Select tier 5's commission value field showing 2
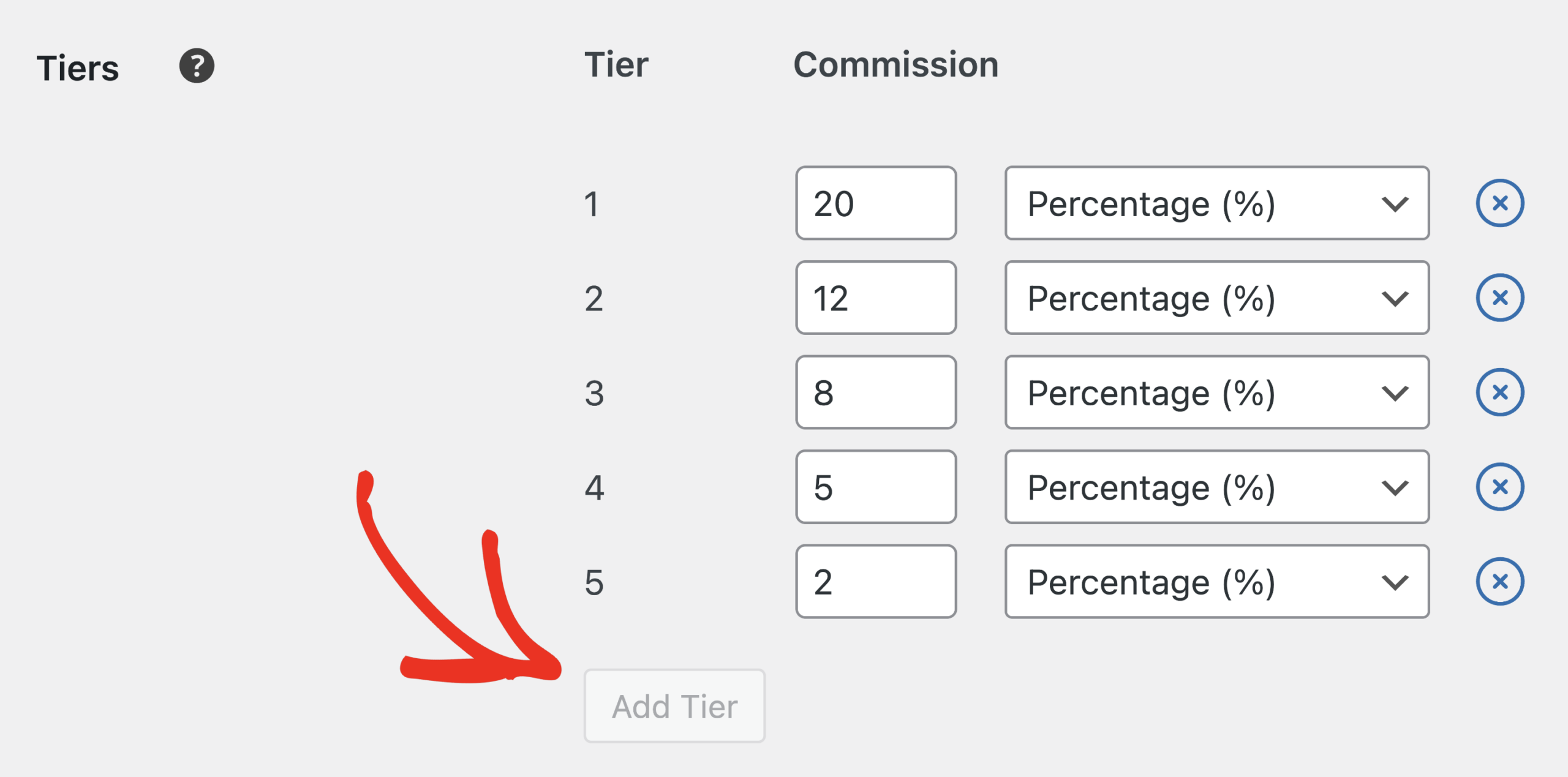1568x777 pixels. [875, 581]
